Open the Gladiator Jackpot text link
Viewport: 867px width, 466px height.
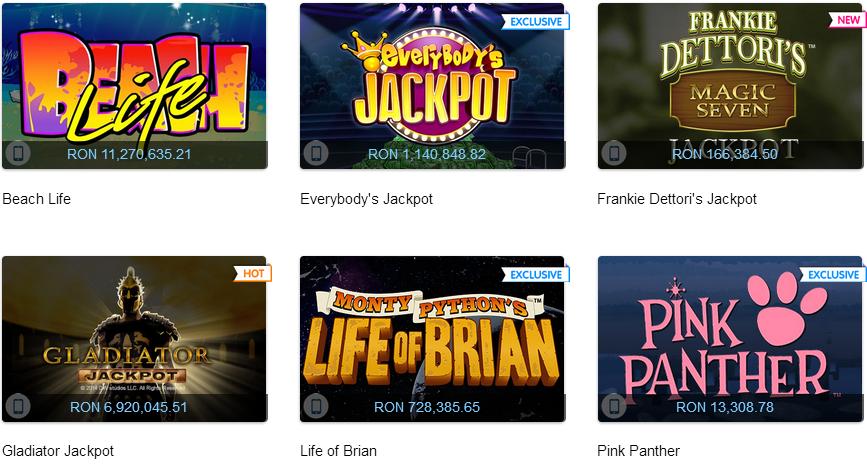[x=58, y=451]
